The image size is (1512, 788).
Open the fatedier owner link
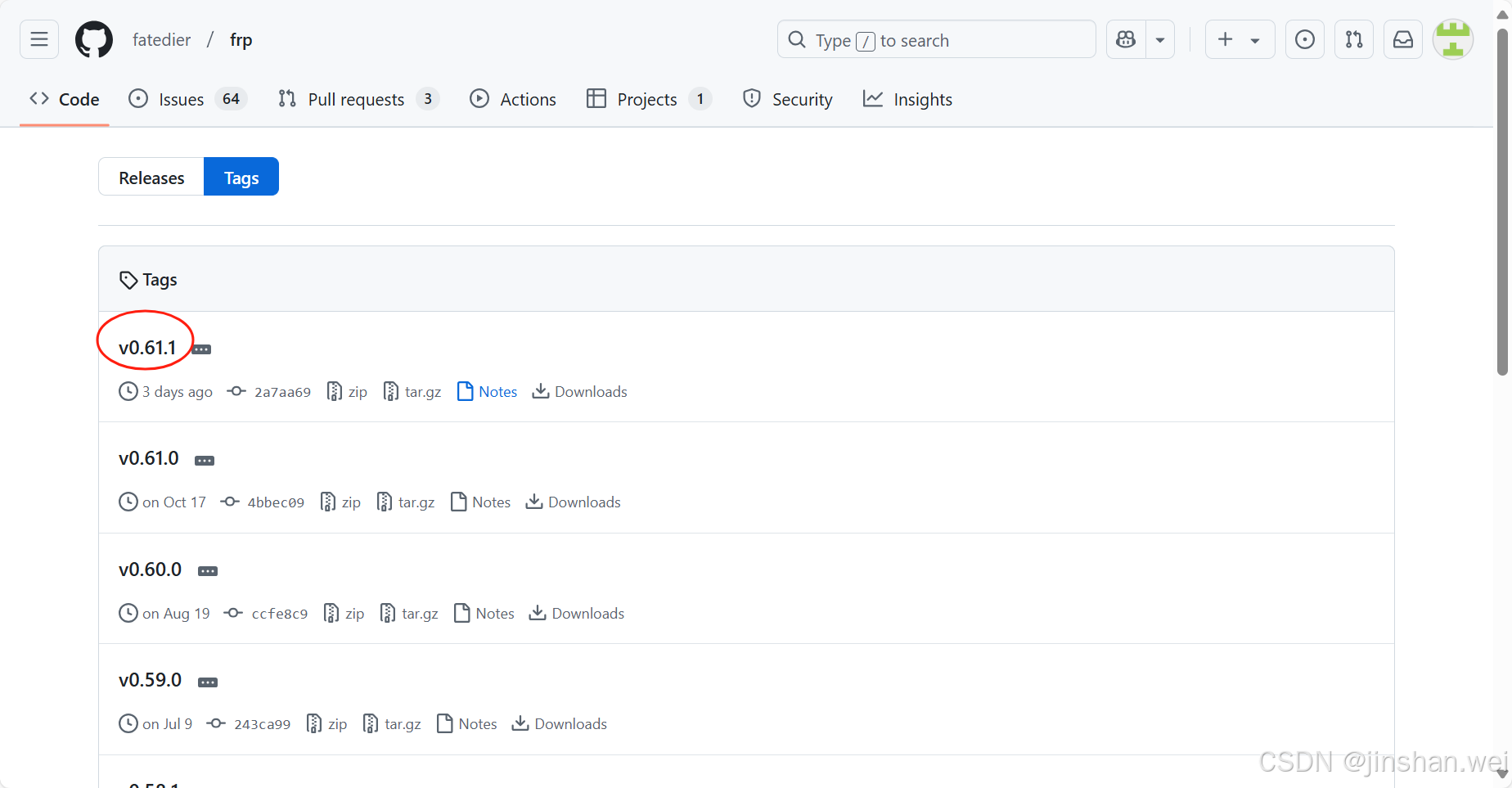coord(161,40)
